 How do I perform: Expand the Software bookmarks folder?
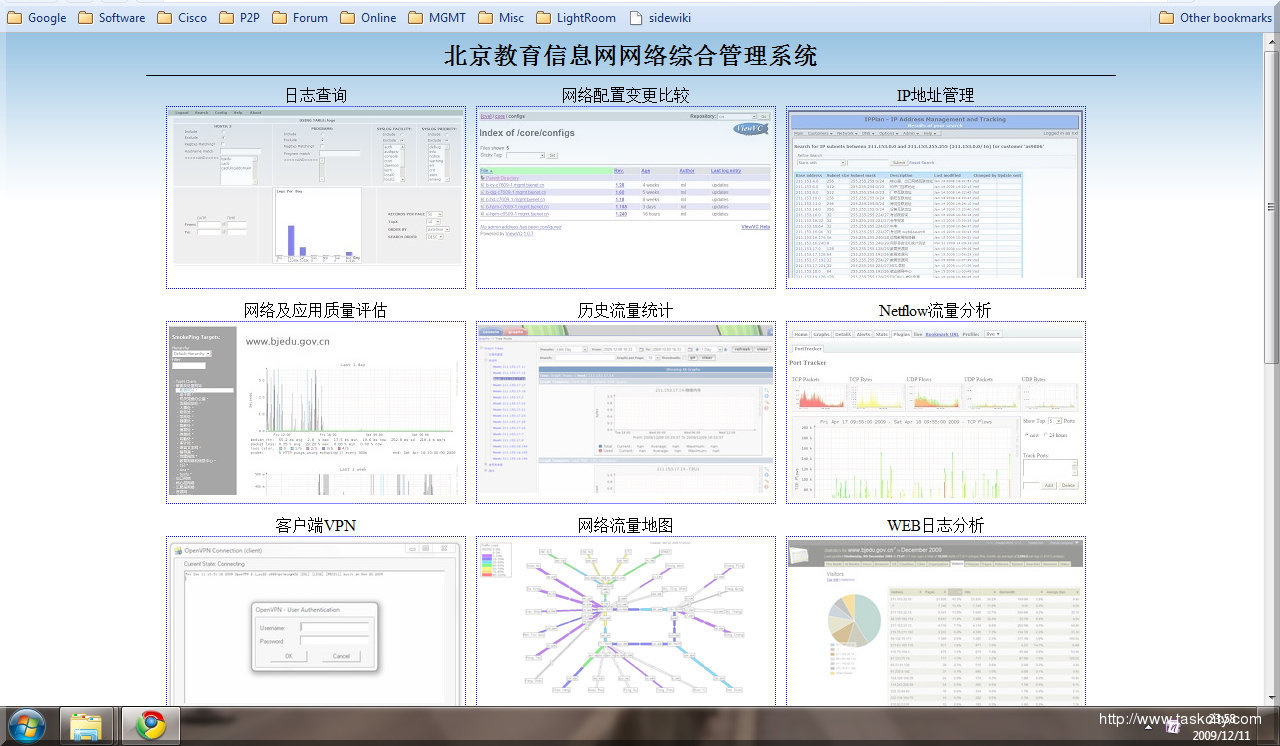[x=111, y=17]
